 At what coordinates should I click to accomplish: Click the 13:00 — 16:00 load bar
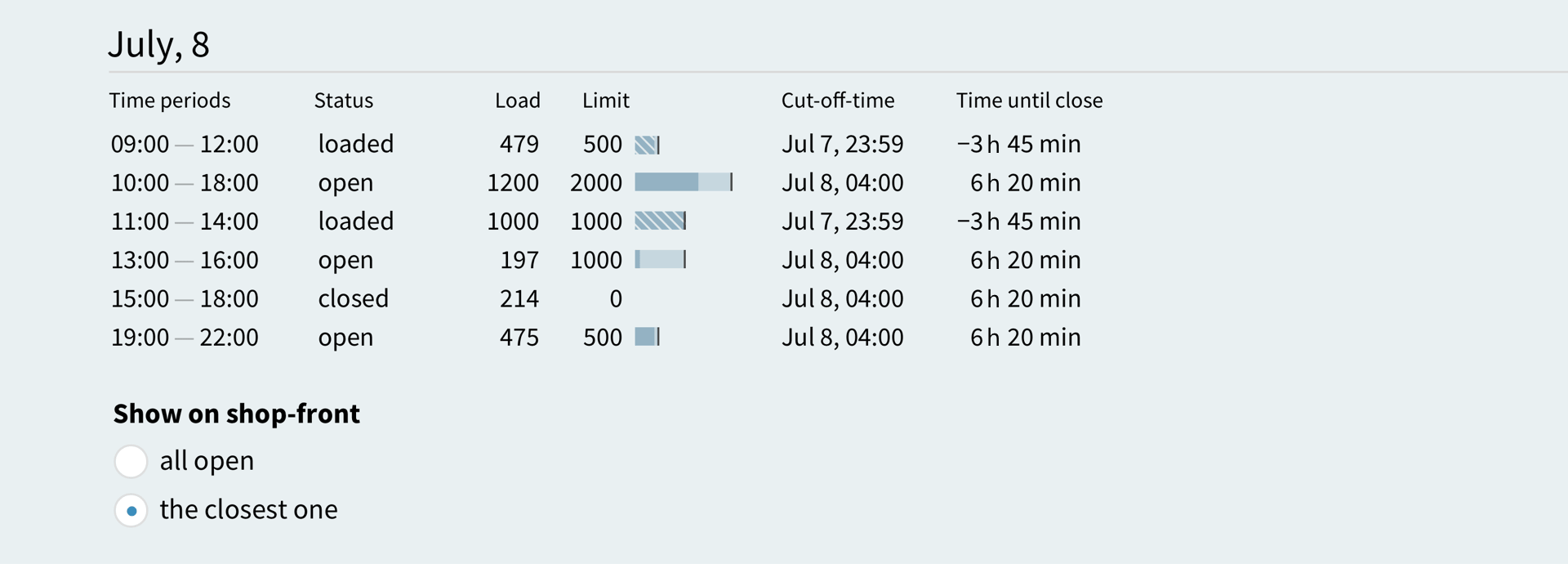660,260
